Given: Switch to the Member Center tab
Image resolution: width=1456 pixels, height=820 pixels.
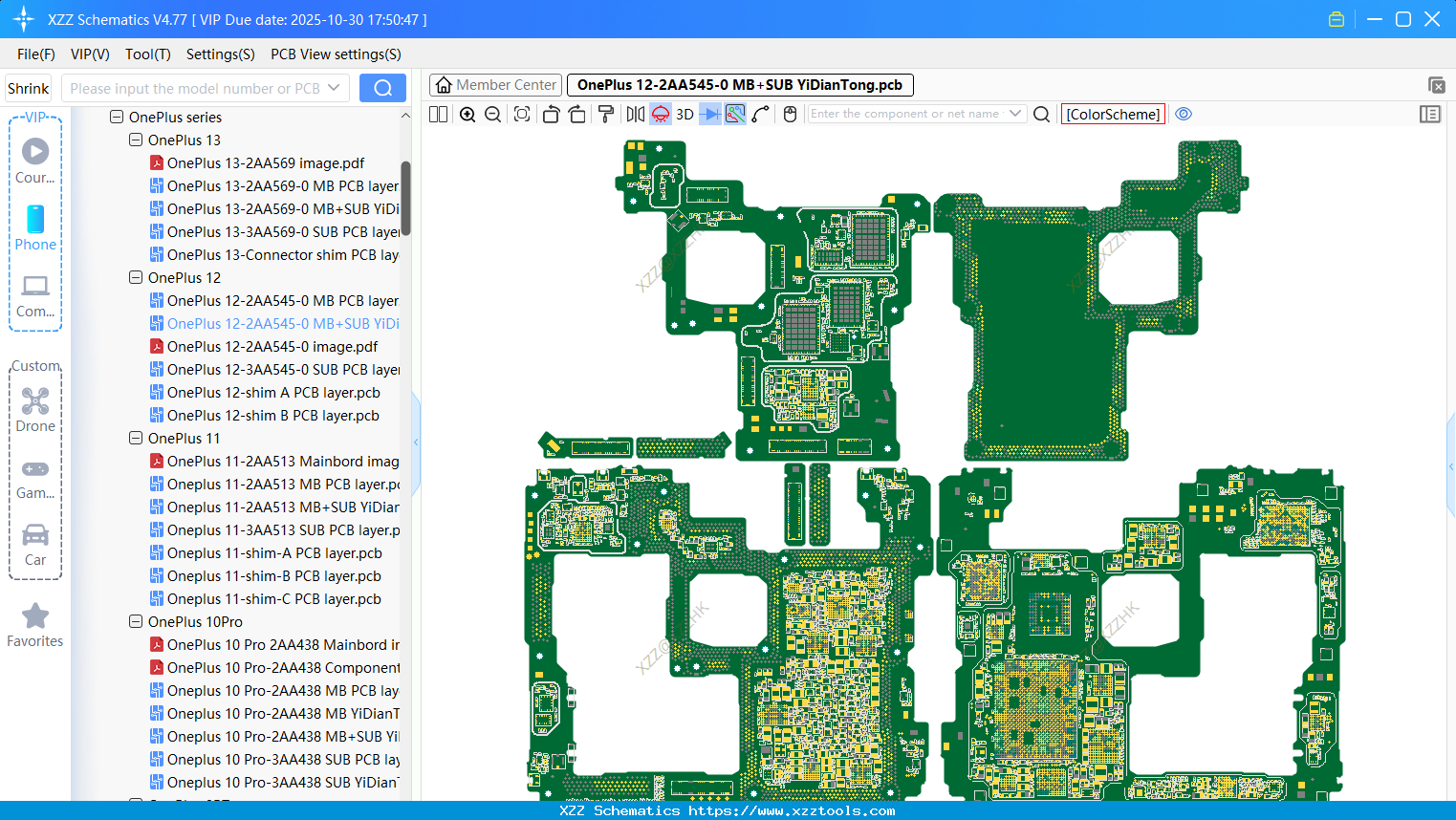Looking at the screenshot, I should pos(496,85).
